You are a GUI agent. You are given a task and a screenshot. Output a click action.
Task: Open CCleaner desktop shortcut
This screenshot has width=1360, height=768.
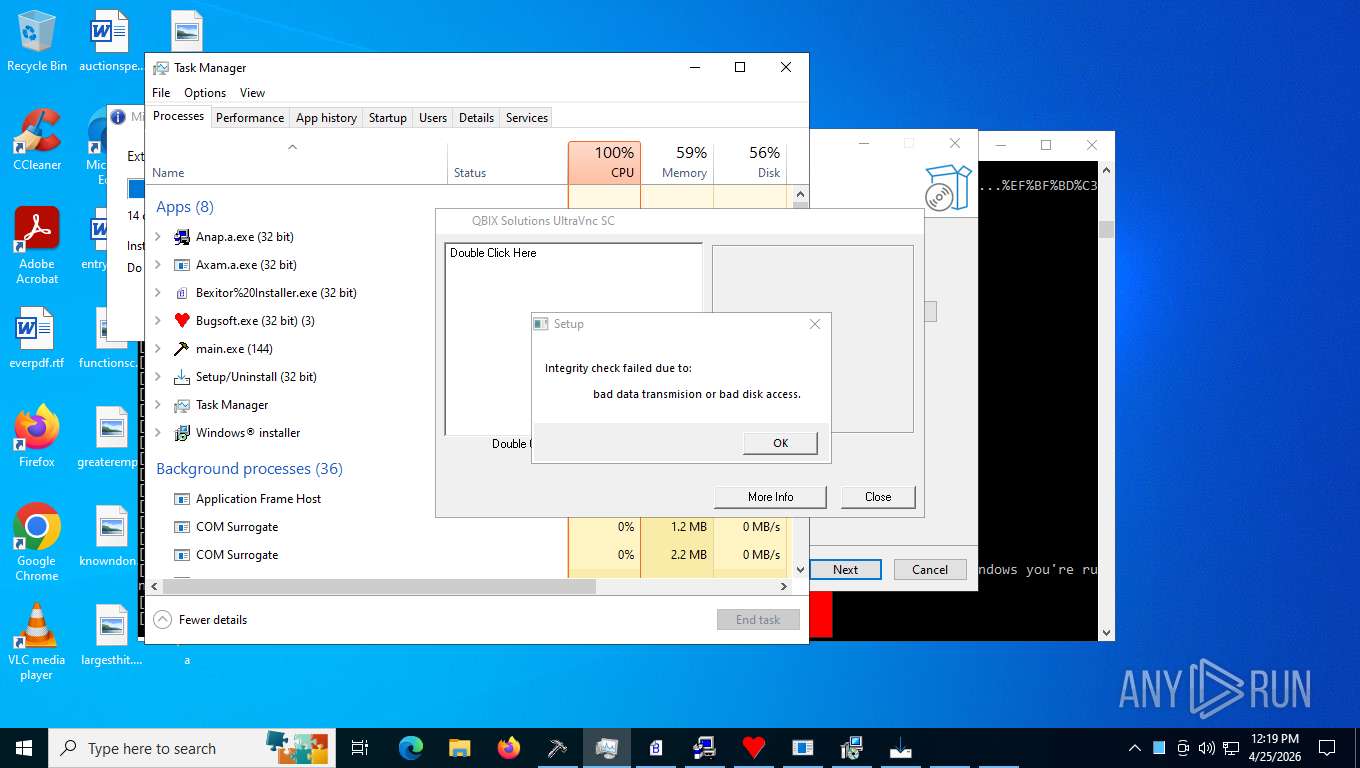click(x=37, y=140)
